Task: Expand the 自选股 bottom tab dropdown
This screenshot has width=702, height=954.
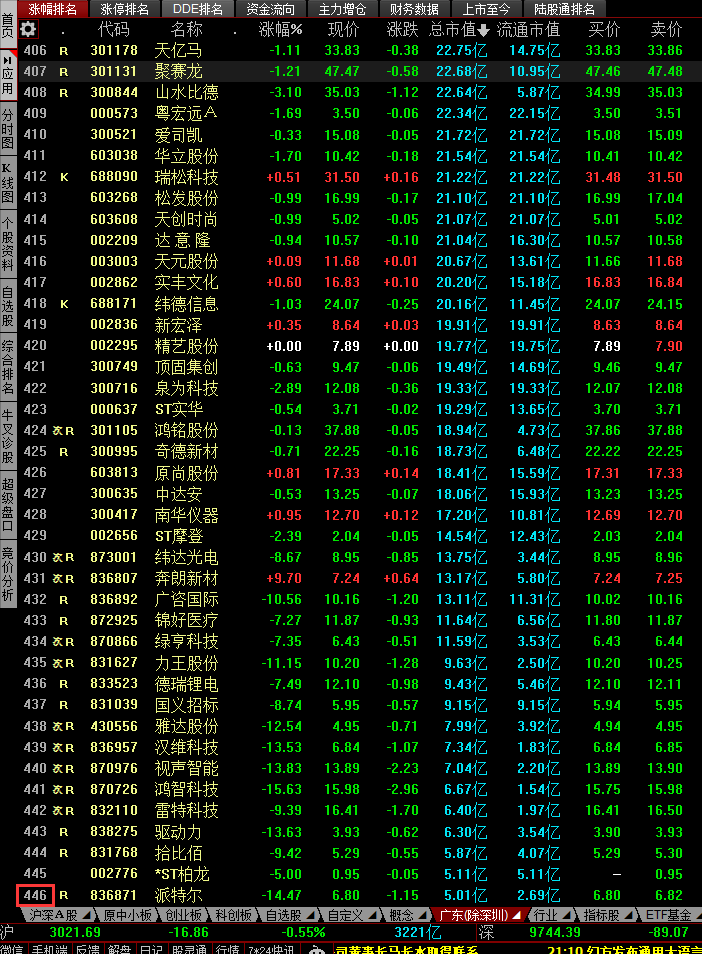Action: tap(310, 914)
